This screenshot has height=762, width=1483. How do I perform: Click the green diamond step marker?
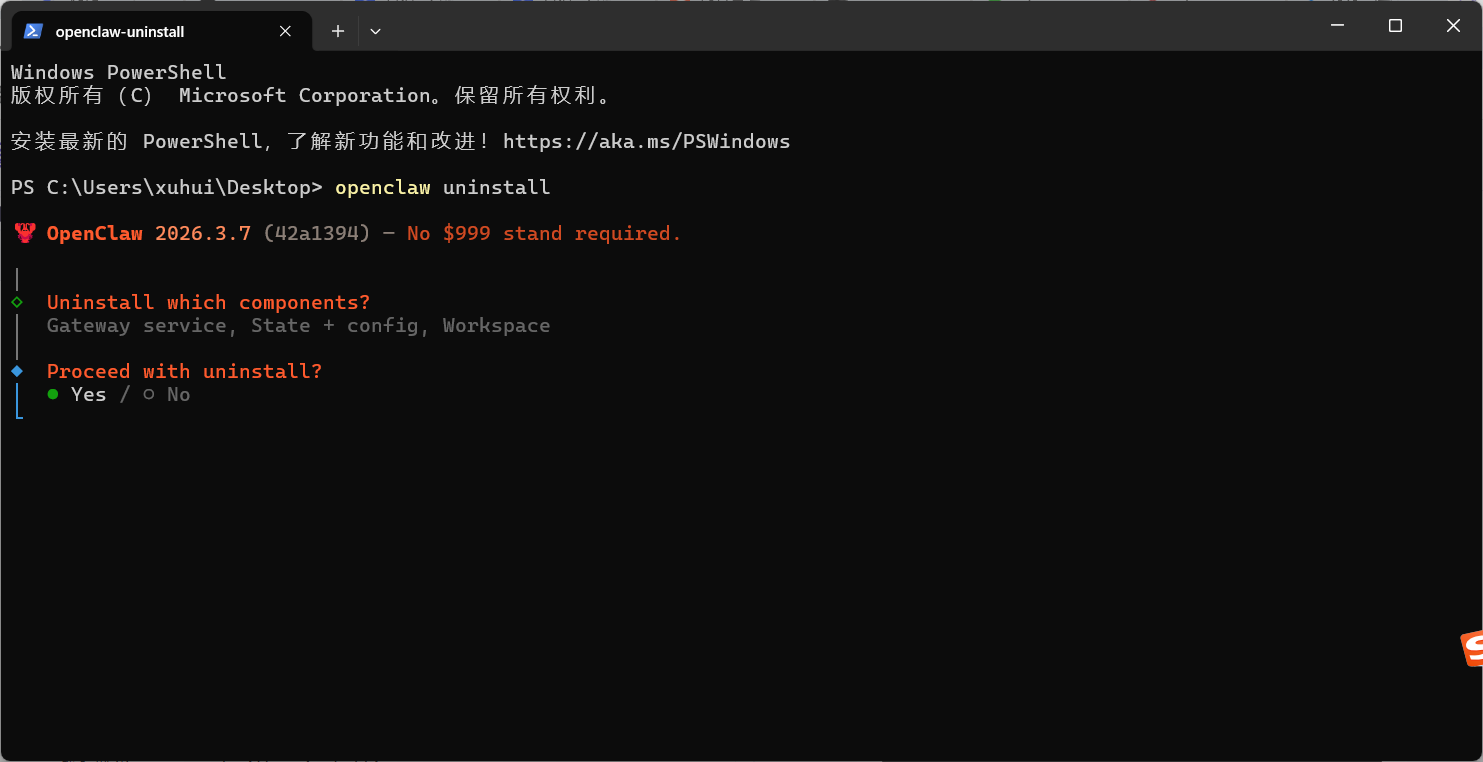coord(17,302)
